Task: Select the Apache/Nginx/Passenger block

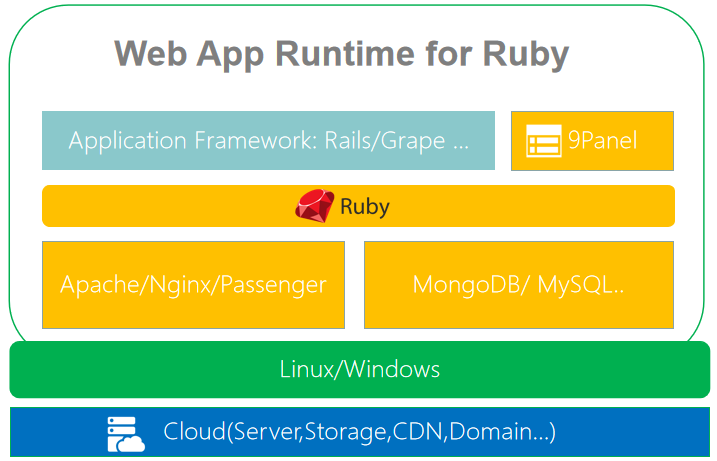Action: [x=193, y=285]
